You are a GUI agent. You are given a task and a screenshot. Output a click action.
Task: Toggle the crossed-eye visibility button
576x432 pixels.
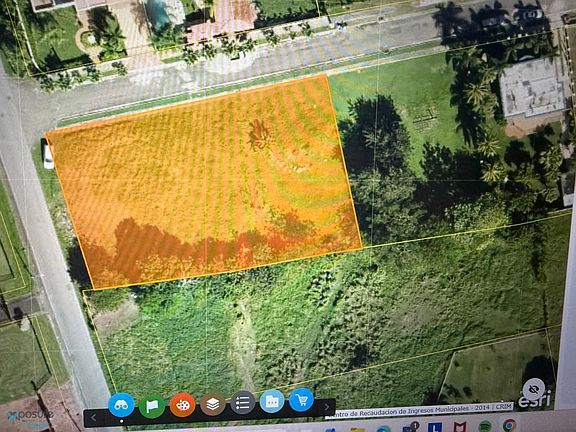pos(533,389)
